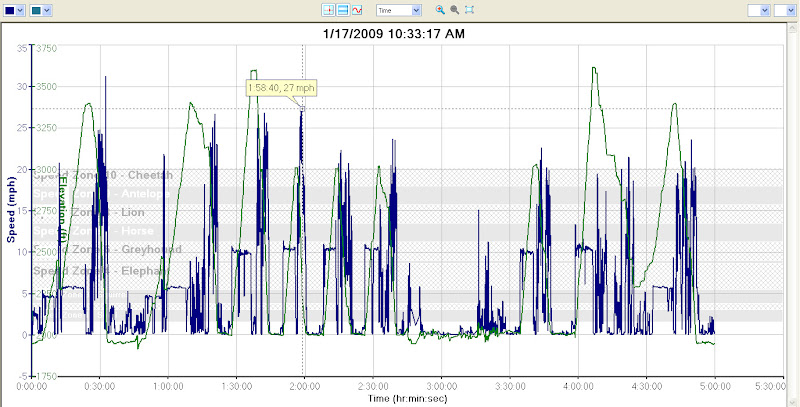The image size is (800, 407).
Task: Open the first blank dropdown at top right
Action: pyautogui.click(x=759, y=10)
